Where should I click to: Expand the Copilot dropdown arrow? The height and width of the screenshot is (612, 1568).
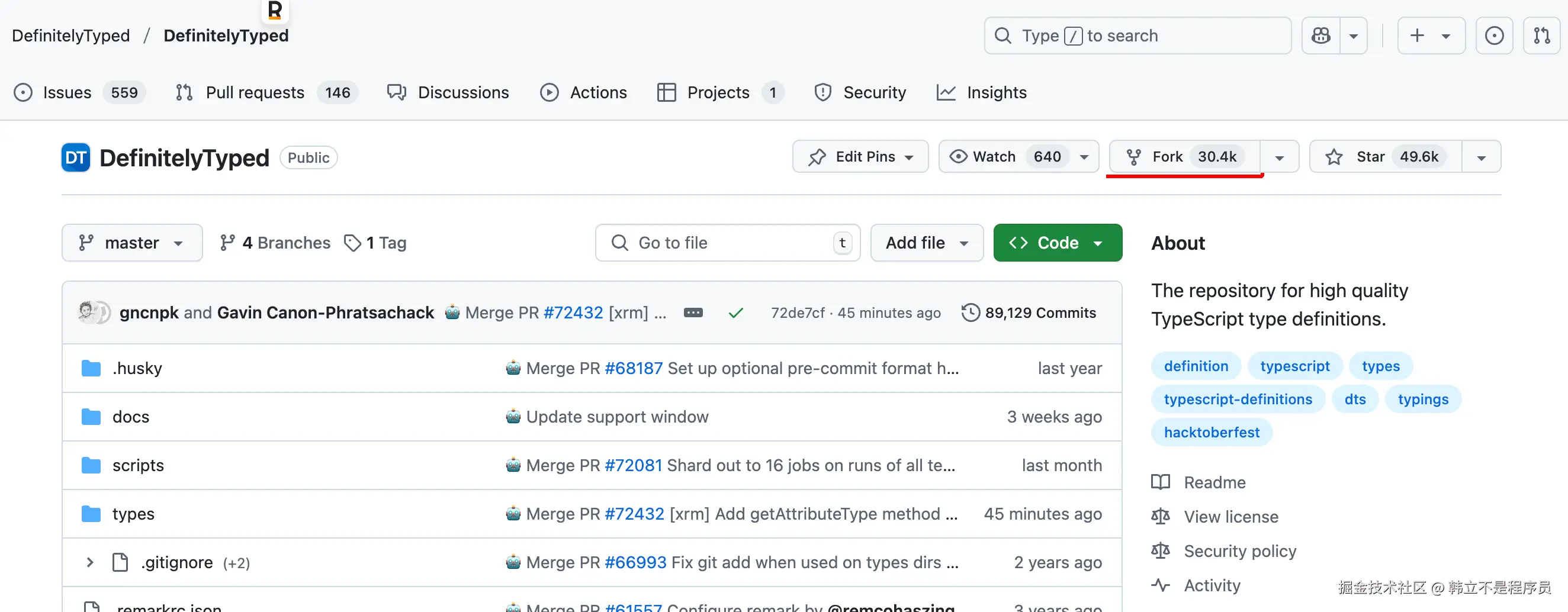tap(1354, 36)
